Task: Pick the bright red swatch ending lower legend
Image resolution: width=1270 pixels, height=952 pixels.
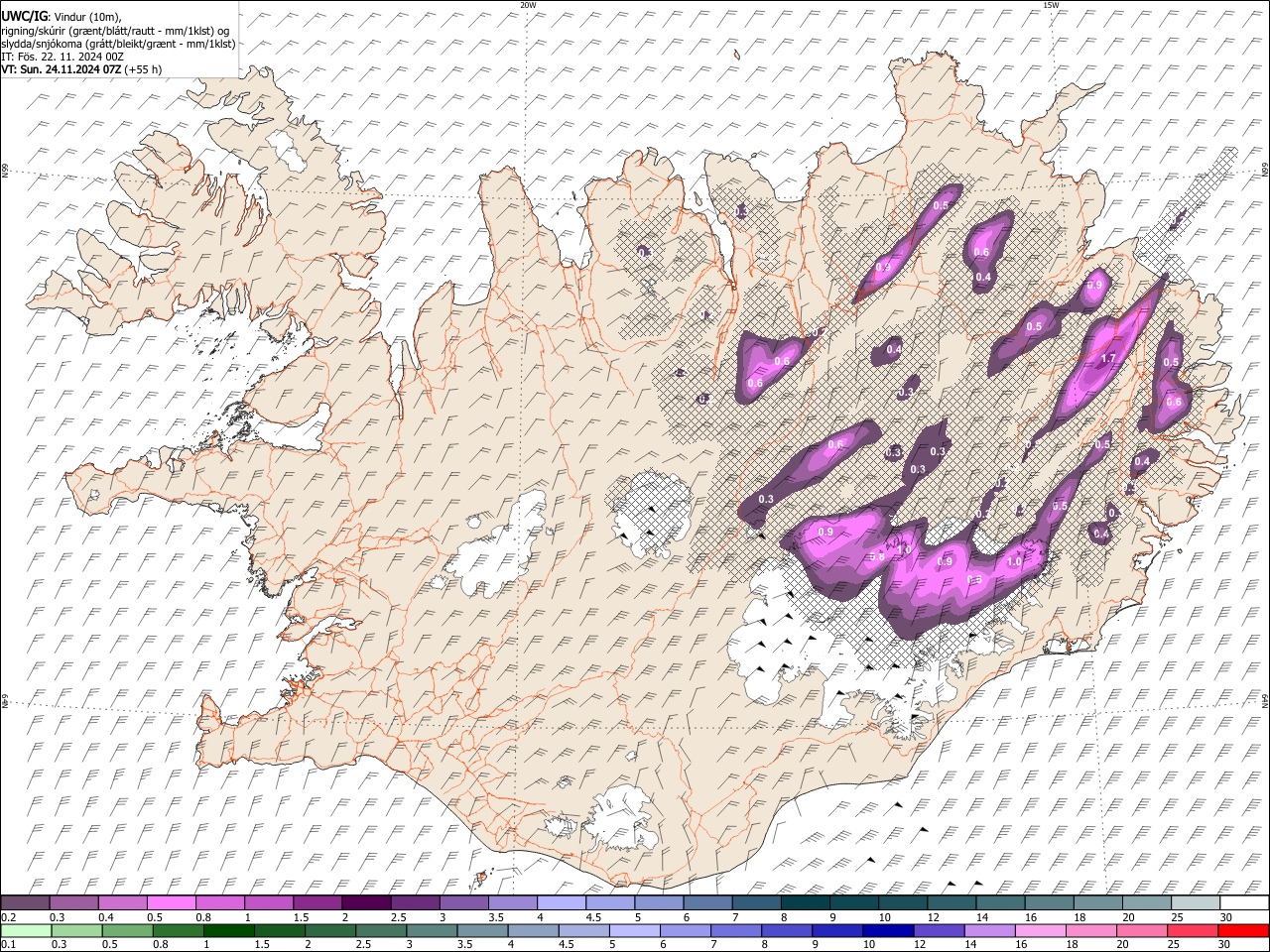Action: pyautogui.click(x=1244, y=930)
